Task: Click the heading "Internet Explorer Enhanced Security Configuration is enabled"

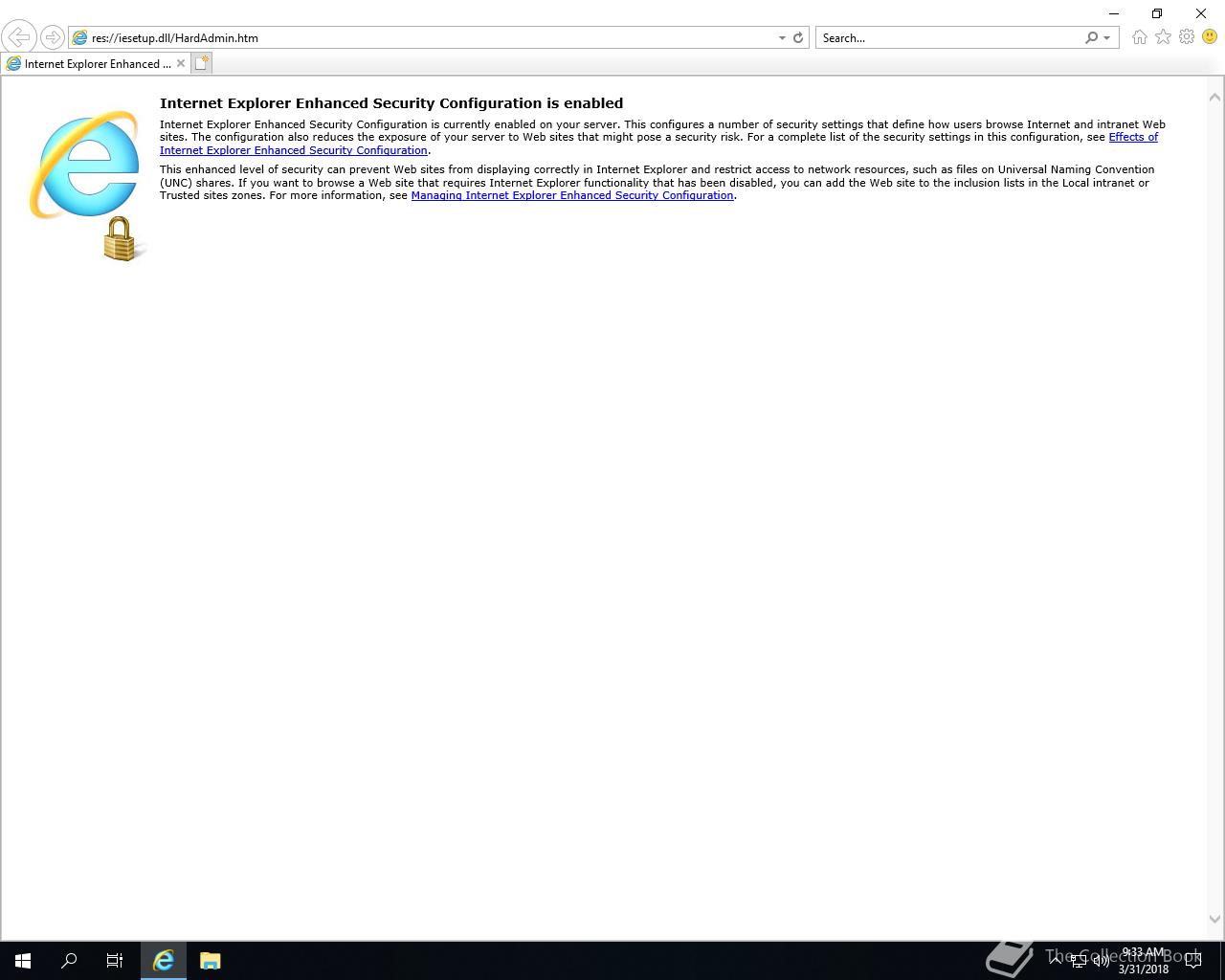Action: pos(391,103)
